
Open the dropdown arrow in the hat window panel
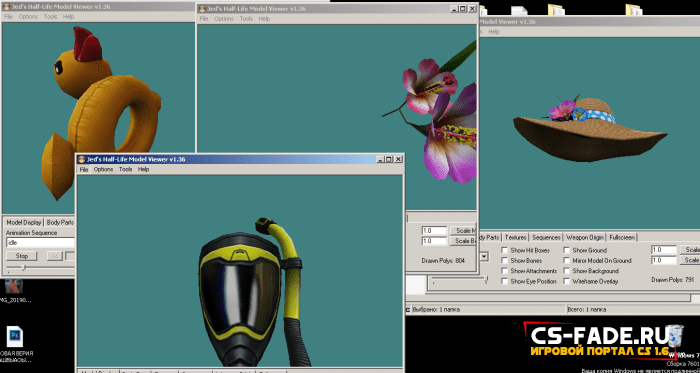[x=484, y=257]
